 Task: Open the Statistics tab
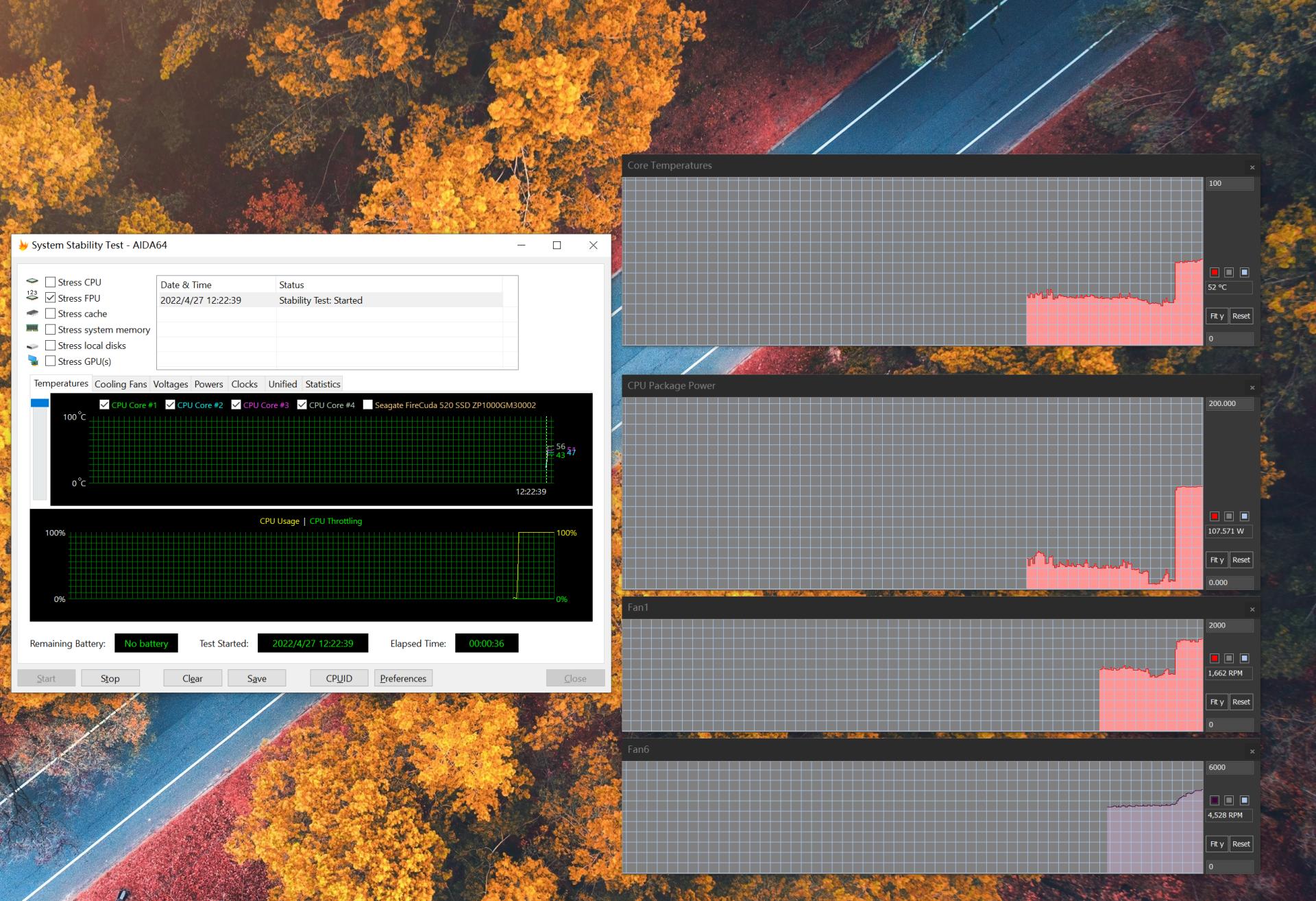[322, 384]
